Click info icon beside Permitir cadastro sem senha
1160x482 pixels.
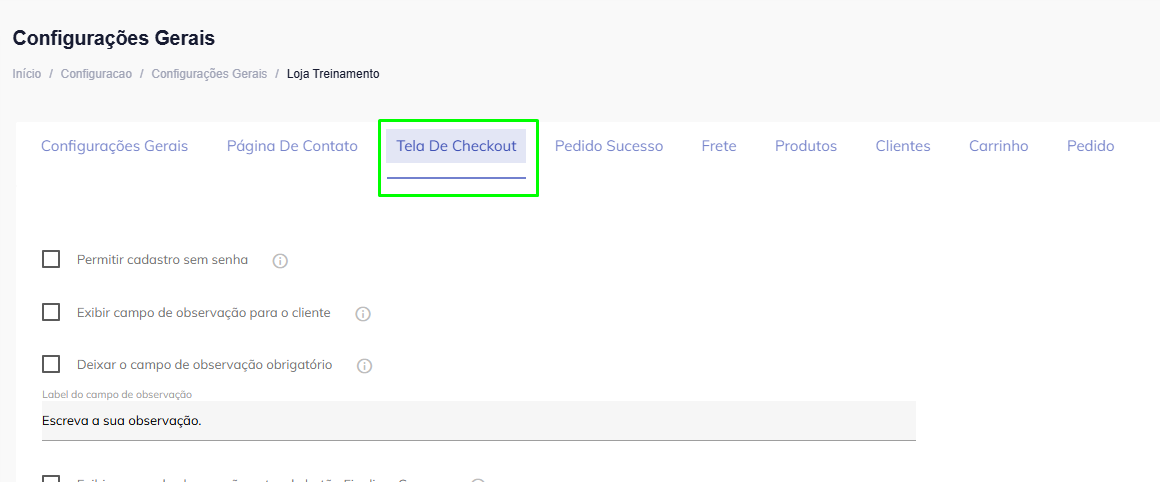pyautogui.click(x=281, y=261)
